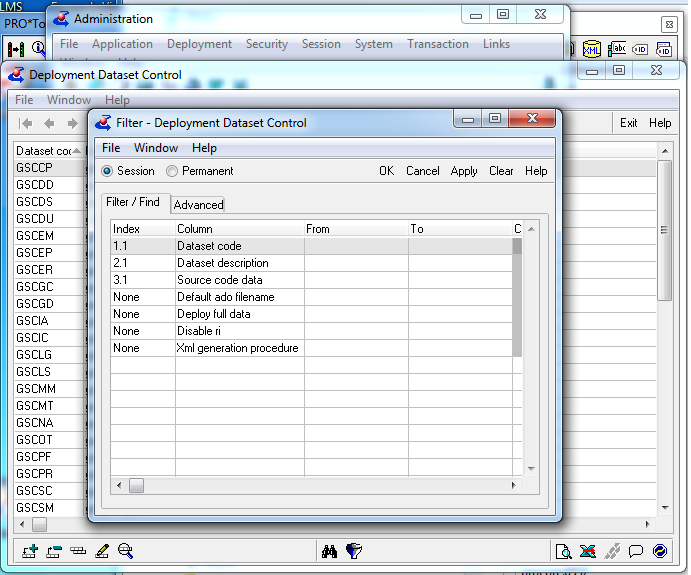691x575 pixels.
Task: Click the speech bubble comments icon
Action: pyautogui.click(x=635, y=551)
